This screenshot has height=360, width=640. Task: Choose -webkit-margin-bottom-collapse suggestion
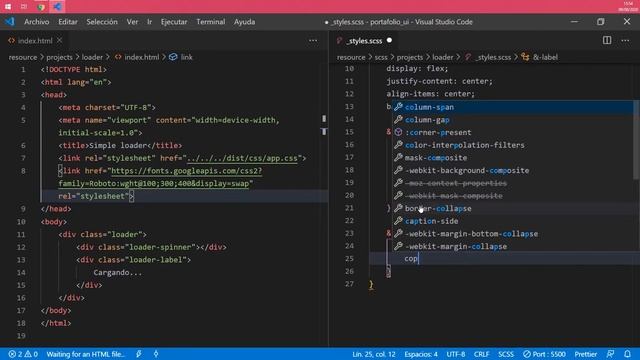tap(513, 233)
